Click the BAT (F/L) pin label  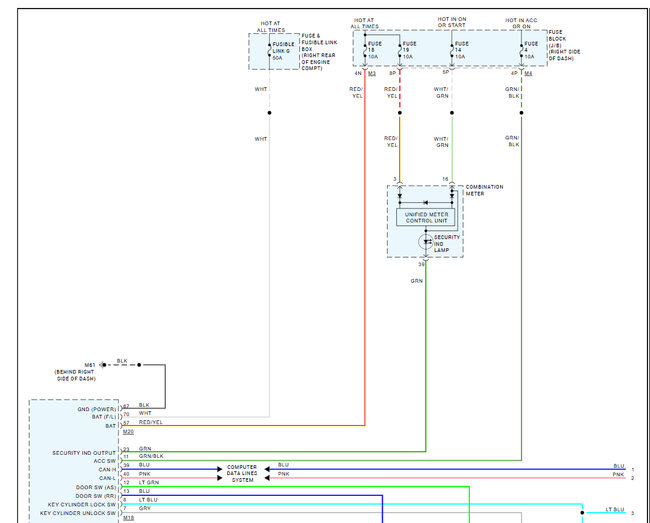104,416
